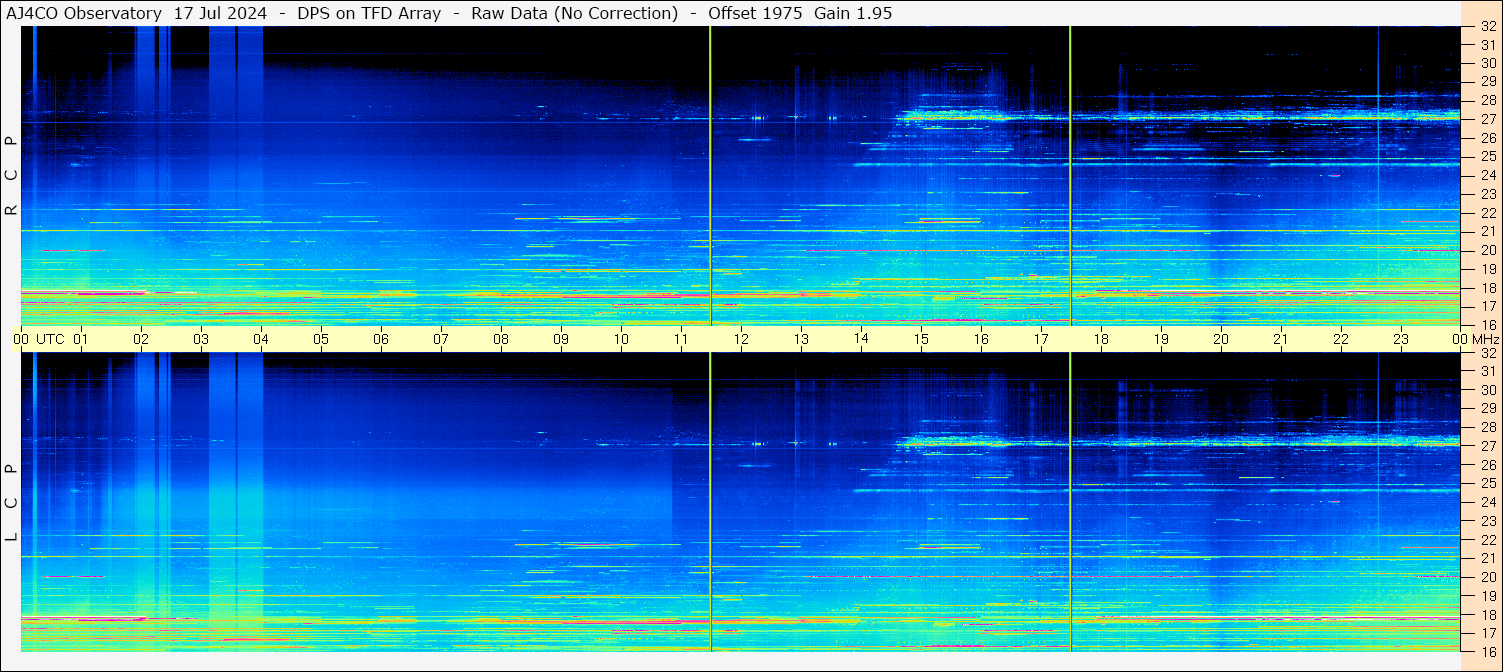This screenshot has height=672, width=1503.
Task: Select the 02 hour tick label
Action: click(x=141, y=339)
